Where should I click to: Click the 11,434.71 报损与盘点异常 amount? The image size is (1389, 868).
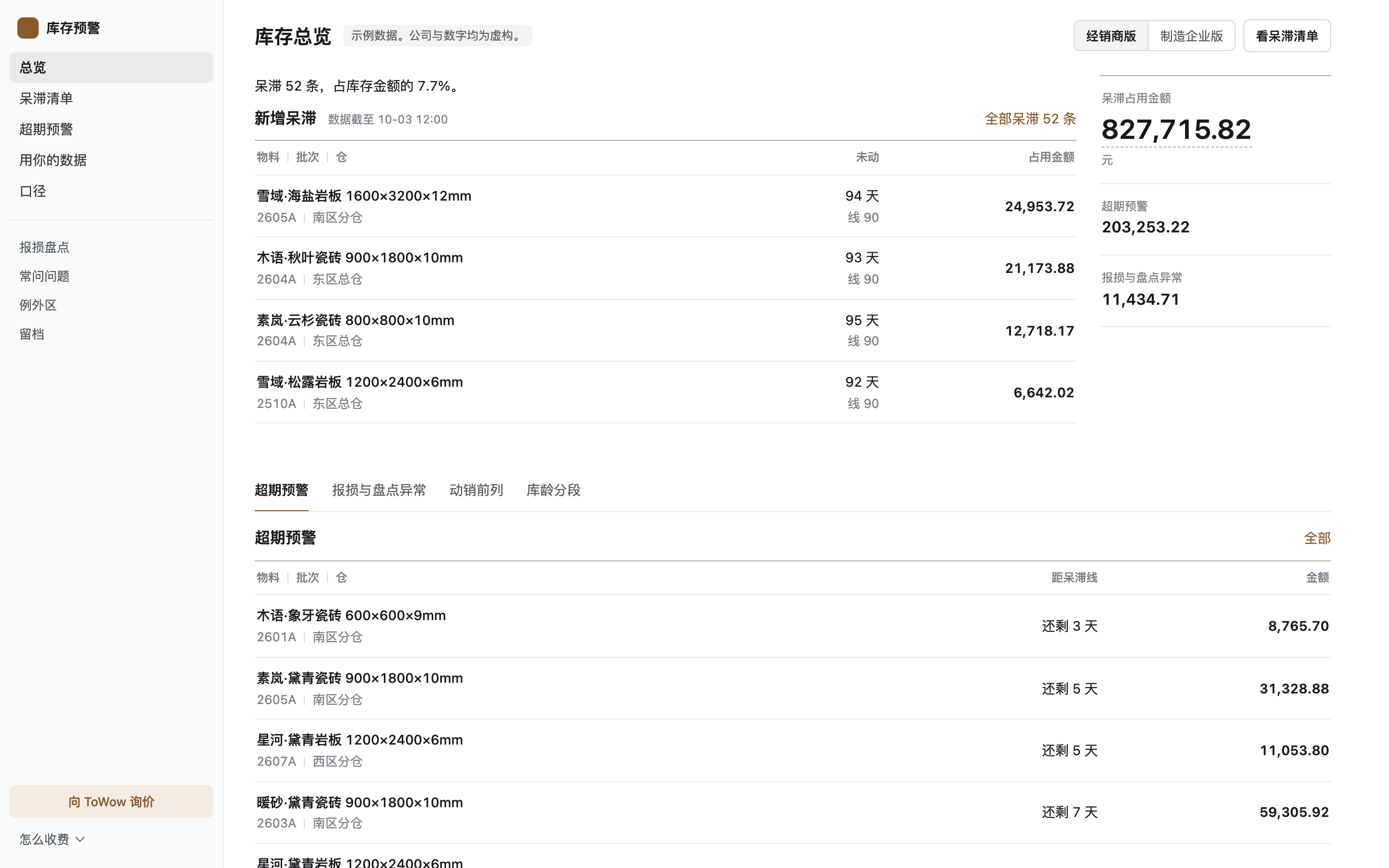[x=1141, y=299]
